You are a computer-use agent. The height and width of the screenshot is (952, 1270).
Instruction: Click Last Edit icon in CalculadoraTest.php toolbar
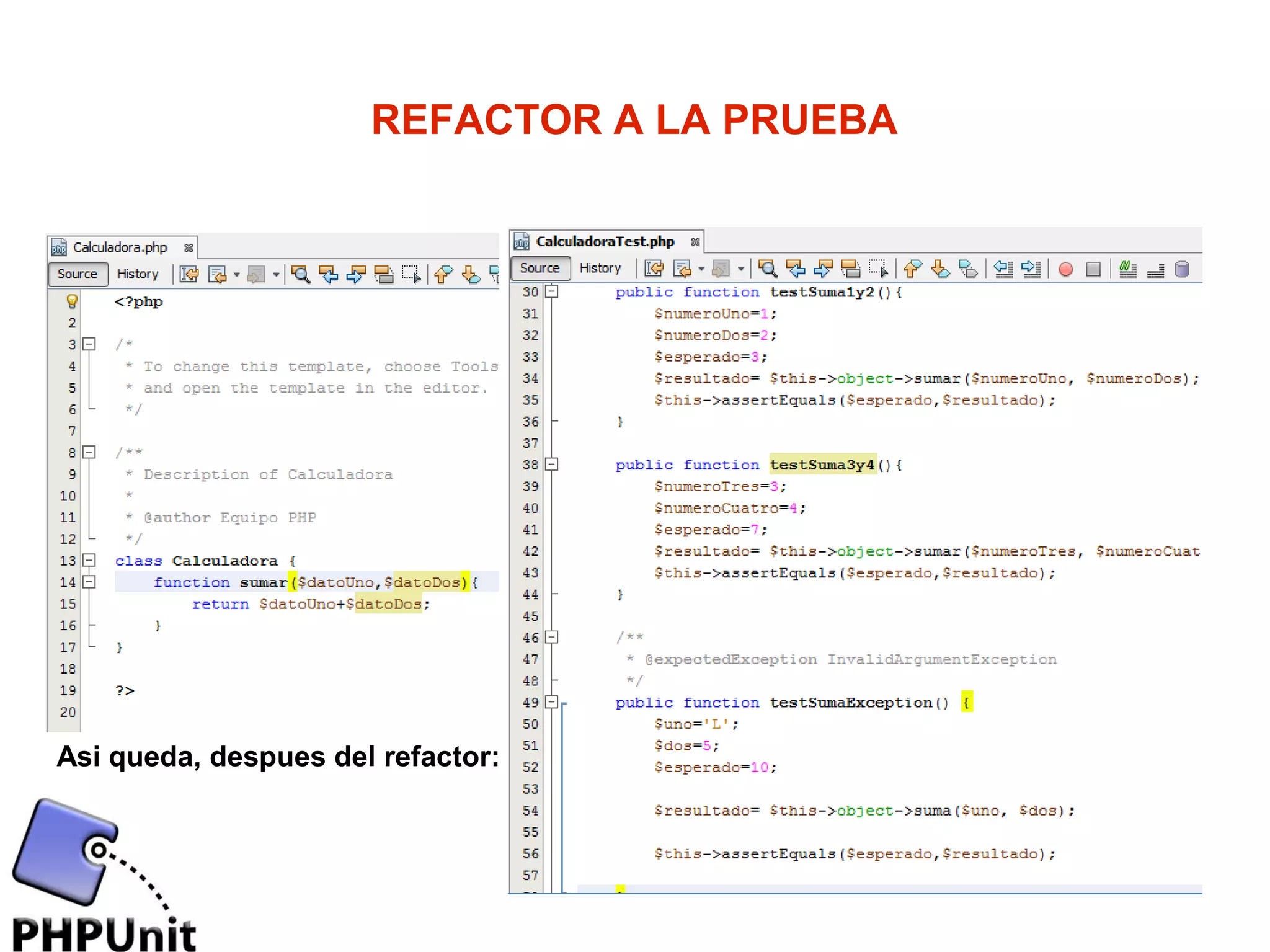[x=654, y=269]
